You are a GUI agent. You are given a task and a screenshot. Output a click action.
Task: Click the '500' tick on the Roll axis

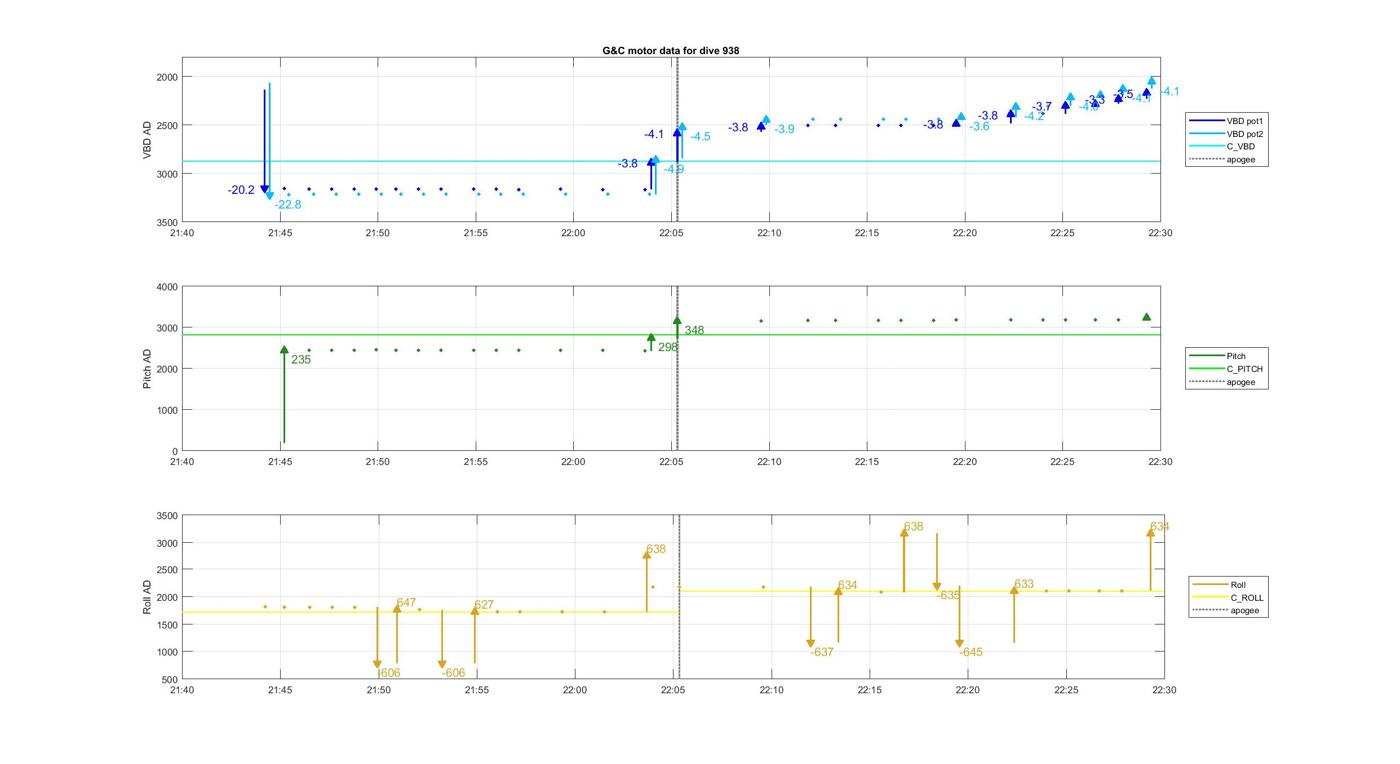point(169,681)
